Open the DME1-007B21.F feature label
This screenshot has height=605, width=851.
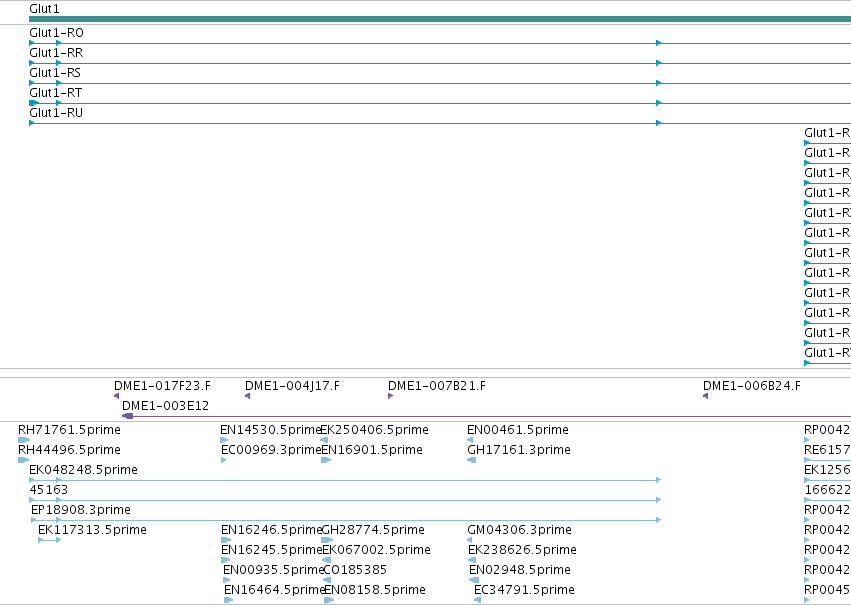[436, 386]
